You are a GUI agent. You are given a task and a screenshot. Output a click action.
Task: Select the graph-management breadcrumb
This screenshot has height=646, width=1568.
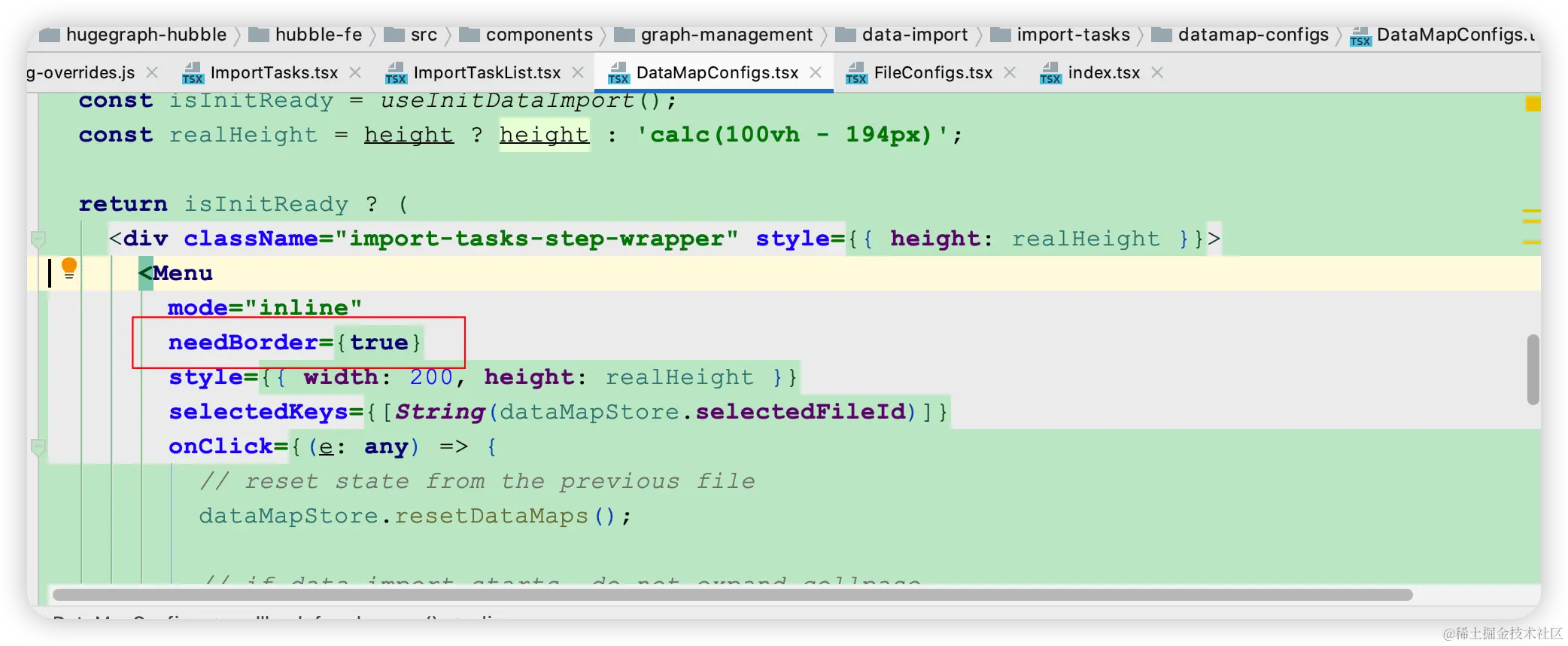[x=713, y=35]
